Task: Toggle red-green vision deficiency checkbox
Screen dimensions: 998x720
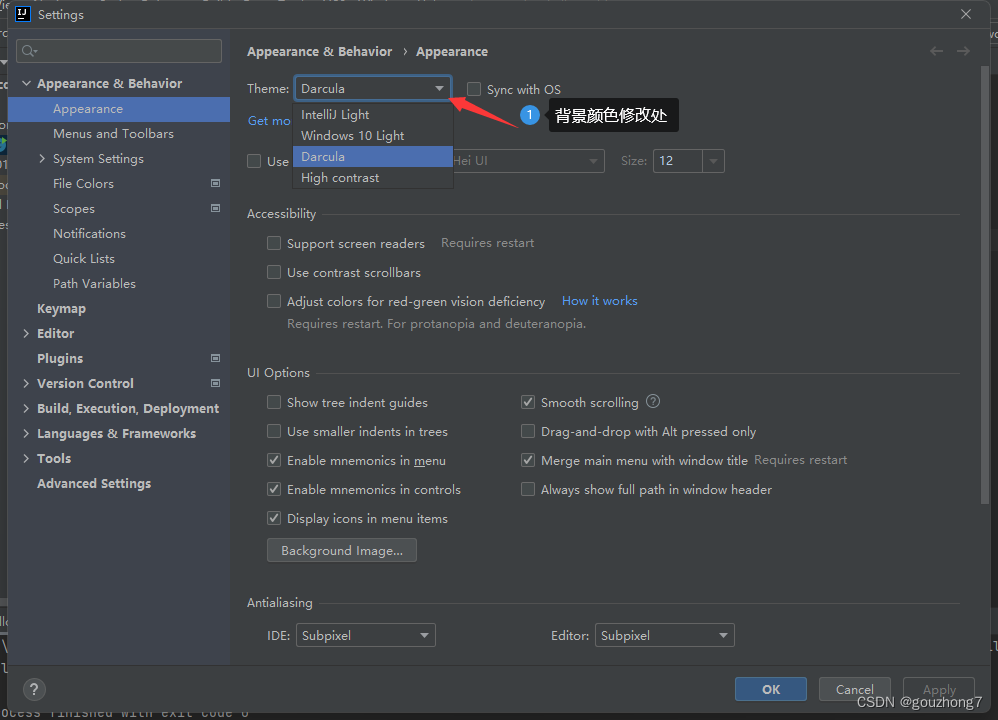Action: [274, 301]
